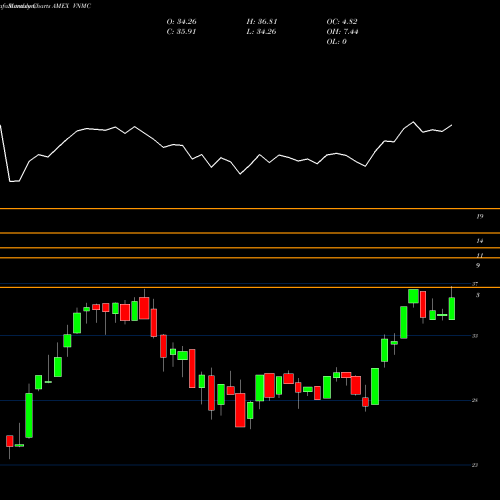Click the OL: 0 reading
Screen dimensions: 500x500
click(336, 42)
